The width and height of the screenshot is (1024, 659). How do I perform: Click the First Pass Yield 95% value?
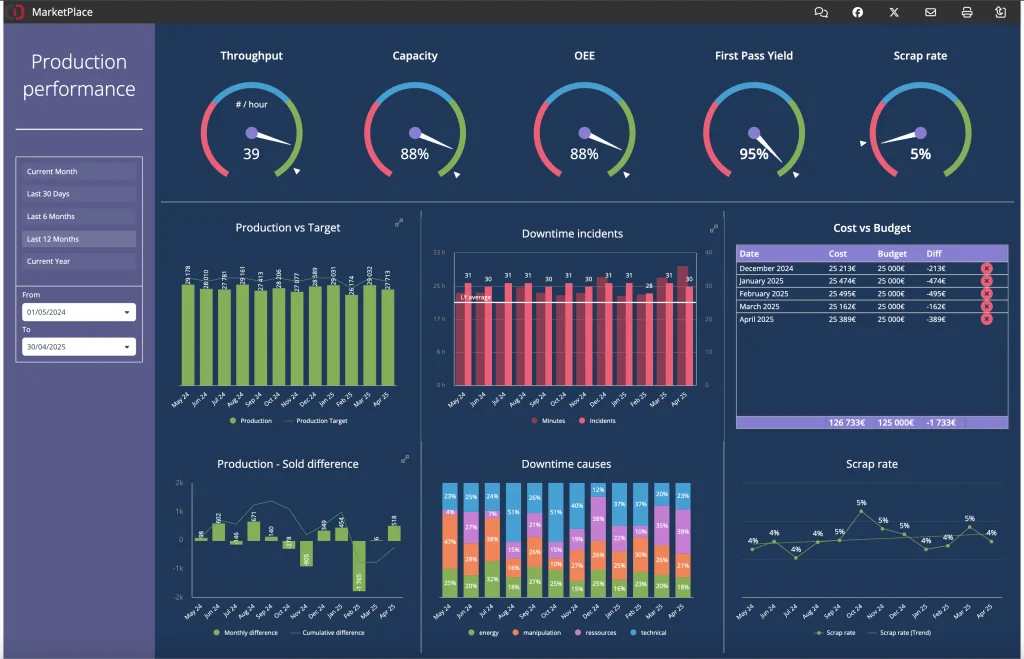[754, 154]
